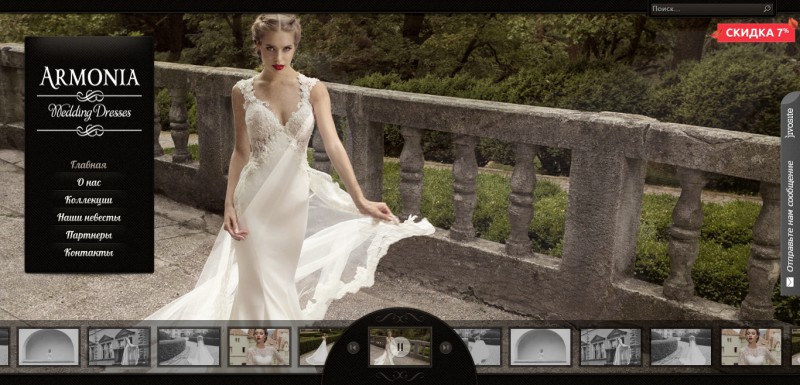
Task: Select the white arch thumbnail on the left
Action: [x=49, y=347]
